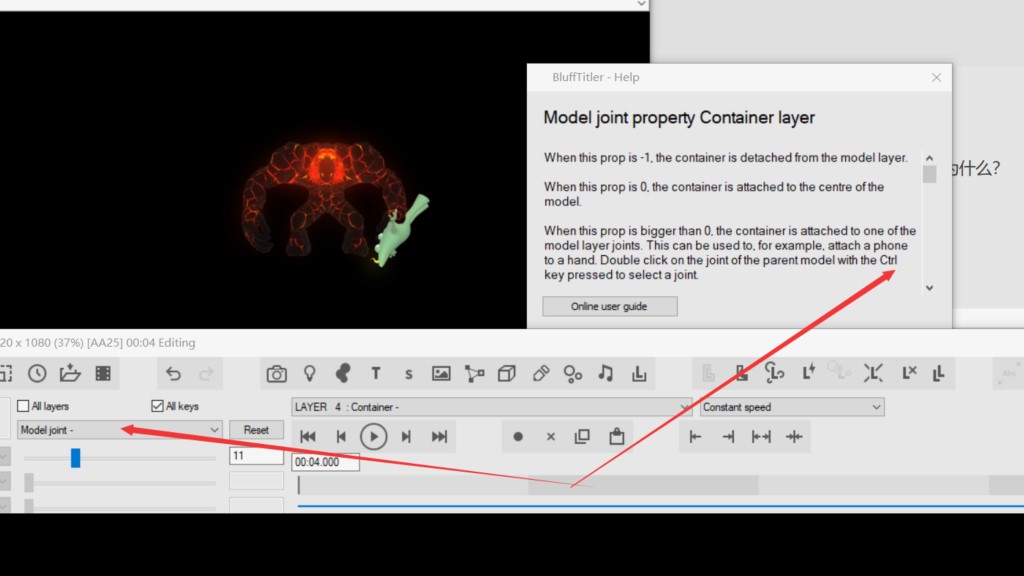This screenshot has height=576, width=1024.
Task: Click the Help window scroll up arrow
Action: pos(929,158)
